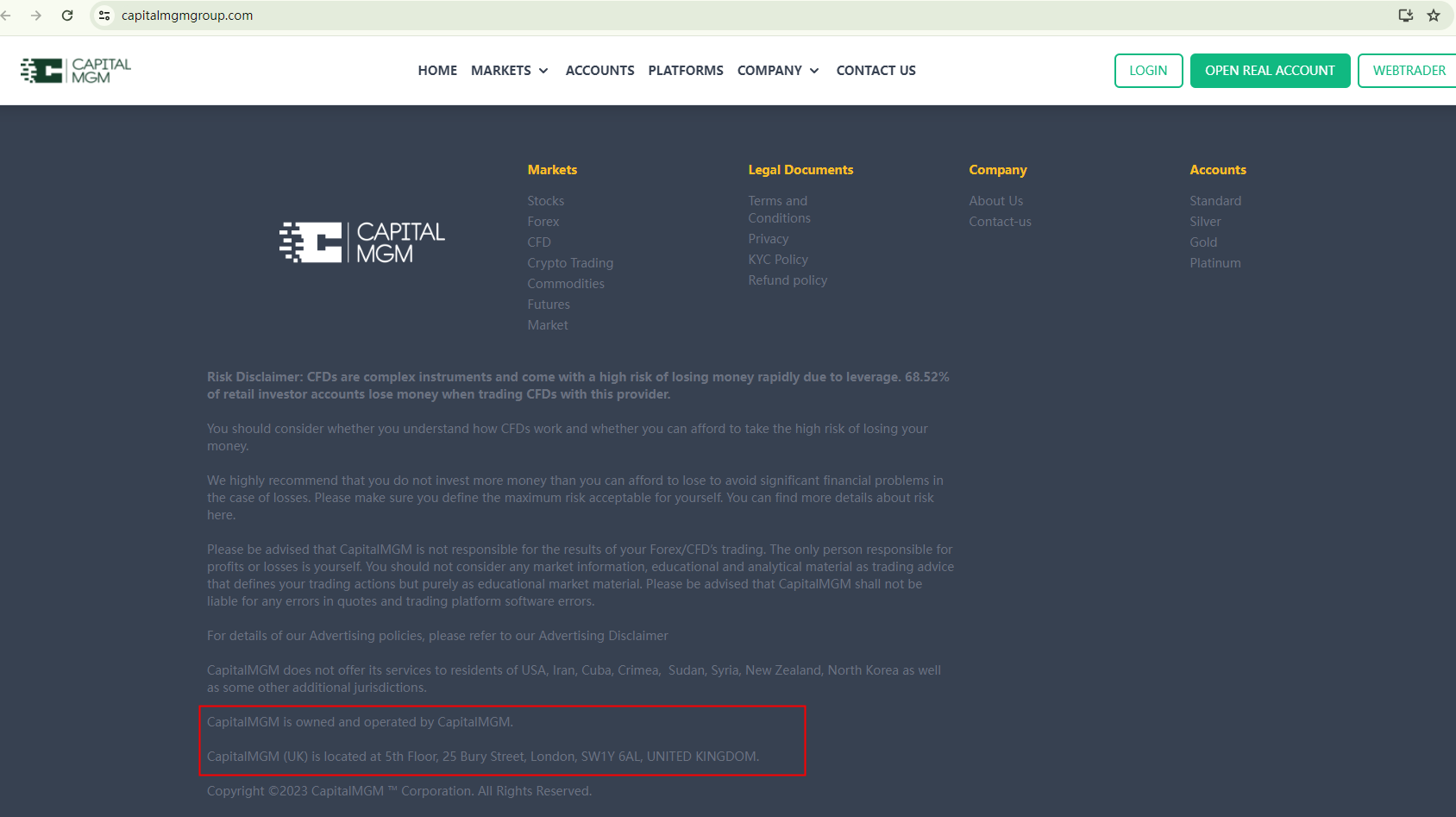
Task: Expand the MARKETS dropdown chevron
Action: click(x=543, y=71)
